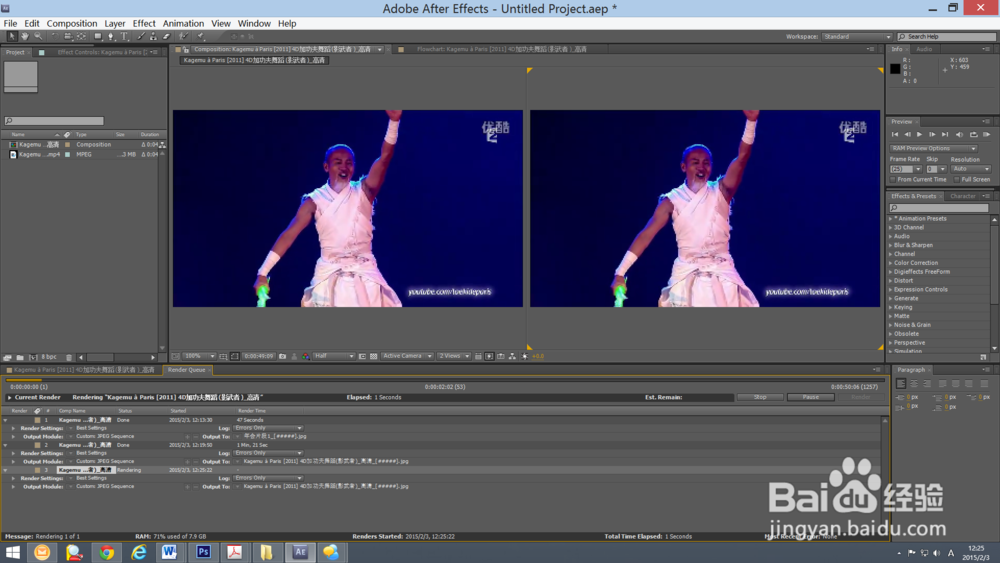
Task: Take a snapshot with the camera icon
Action: [x=283, y=356]
